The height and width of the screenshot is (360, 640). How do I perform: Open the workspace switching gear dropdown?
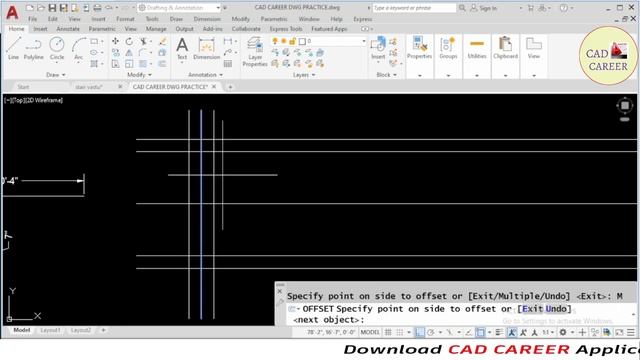click(565, 332)
